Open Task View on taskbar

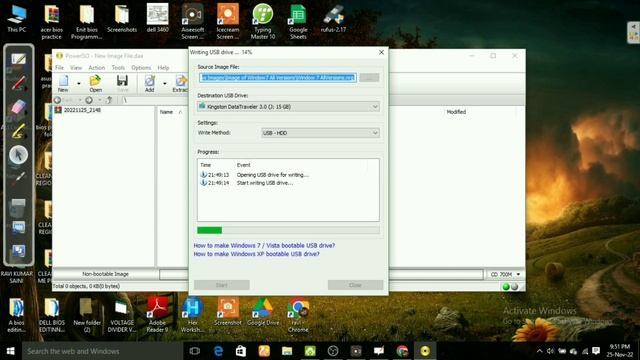(x=195, y=351)
